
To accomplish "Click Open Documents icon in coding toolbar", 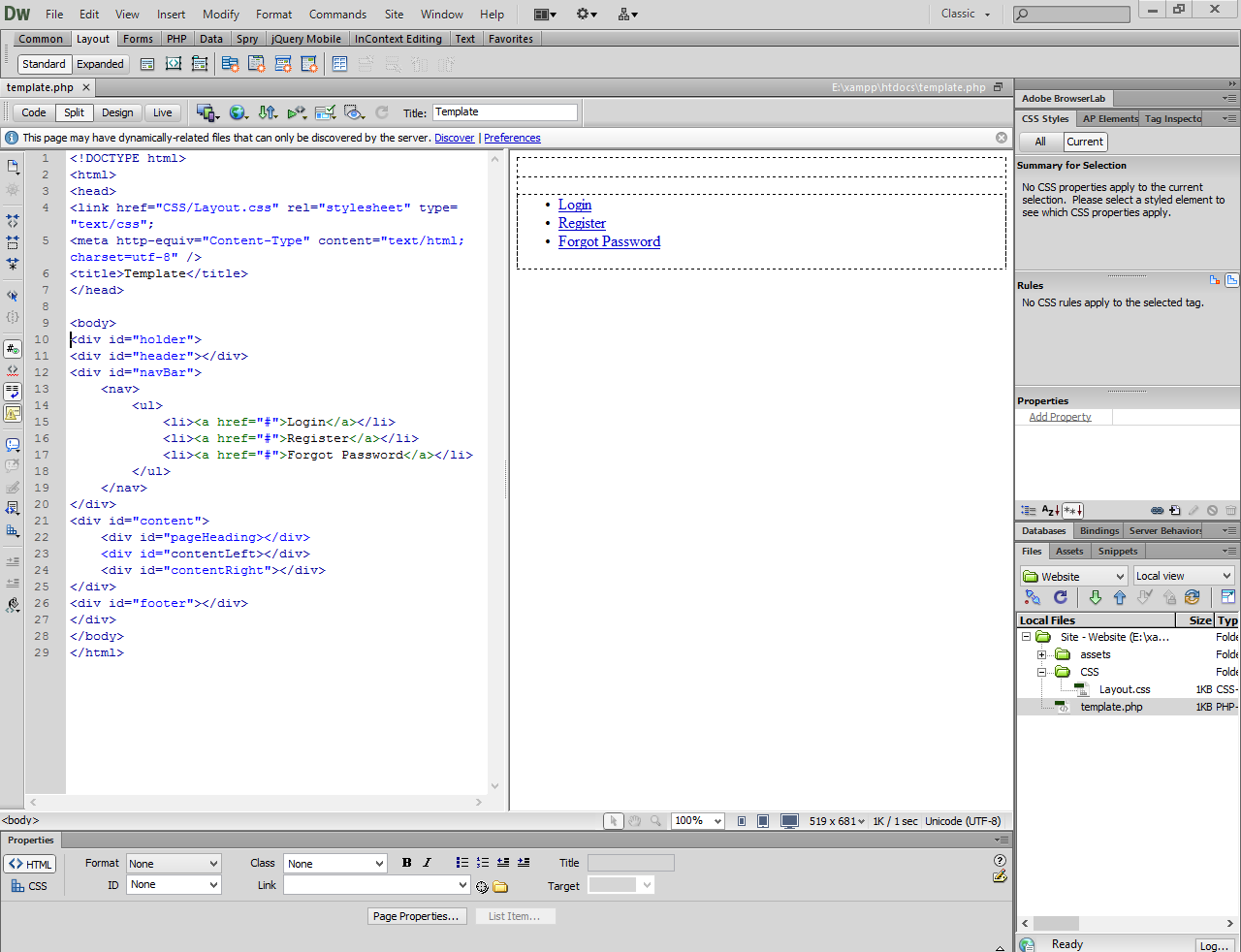I will [x=13, y=167].
